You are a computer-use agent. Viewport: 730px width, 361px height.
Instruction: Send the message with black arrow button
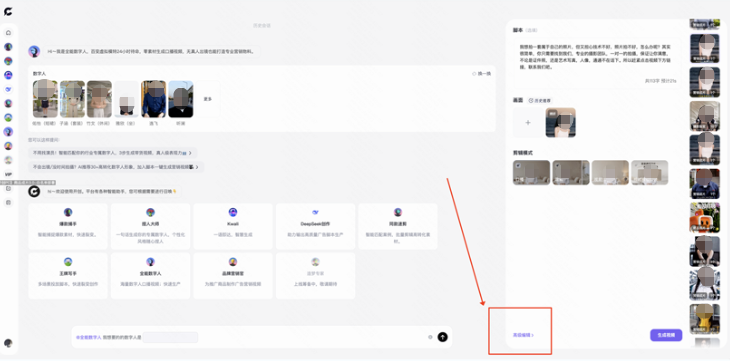pyautogui.click(x=442, y=337)
